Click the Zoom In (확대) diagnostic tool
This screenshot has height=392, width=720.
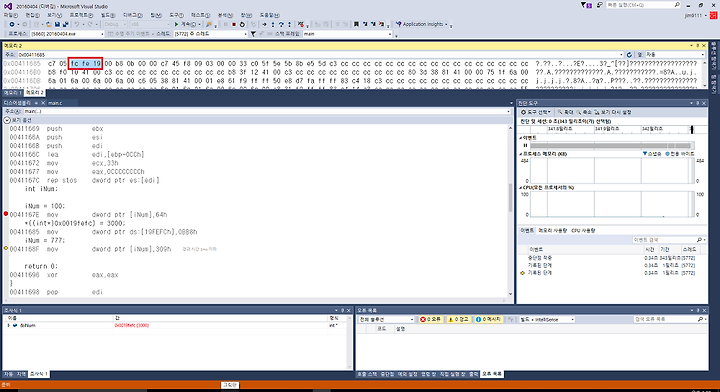pyautogui.click(x=566, y=112)
